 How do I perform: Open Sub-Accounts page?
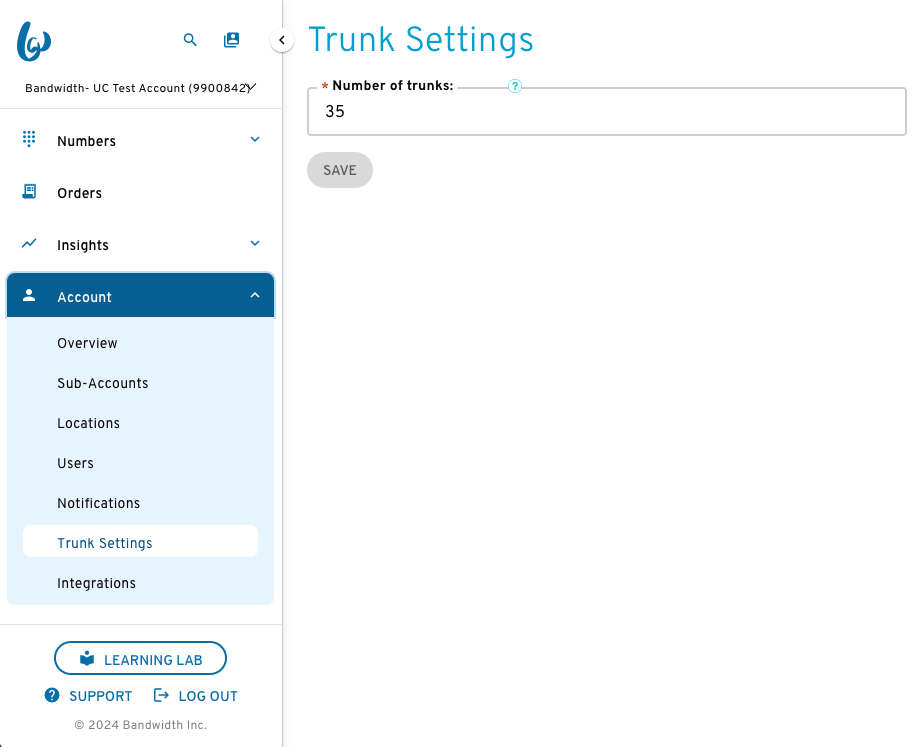(103, 383)
